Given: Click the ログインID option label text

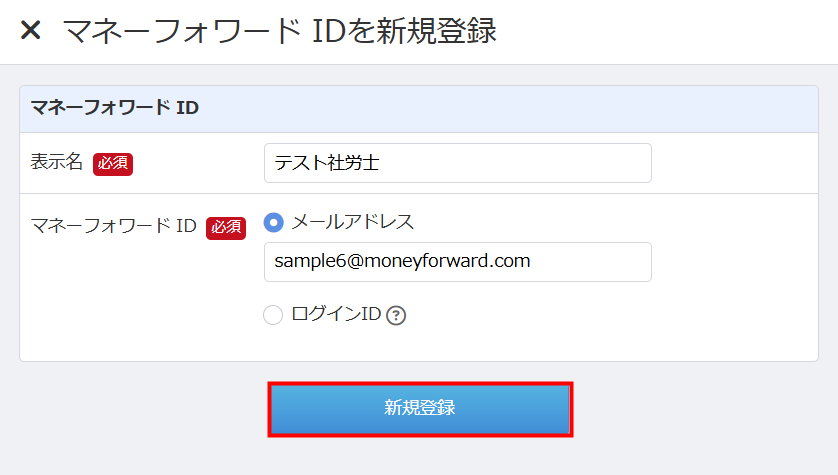Looking at the screenshot, I should point(336,315).
